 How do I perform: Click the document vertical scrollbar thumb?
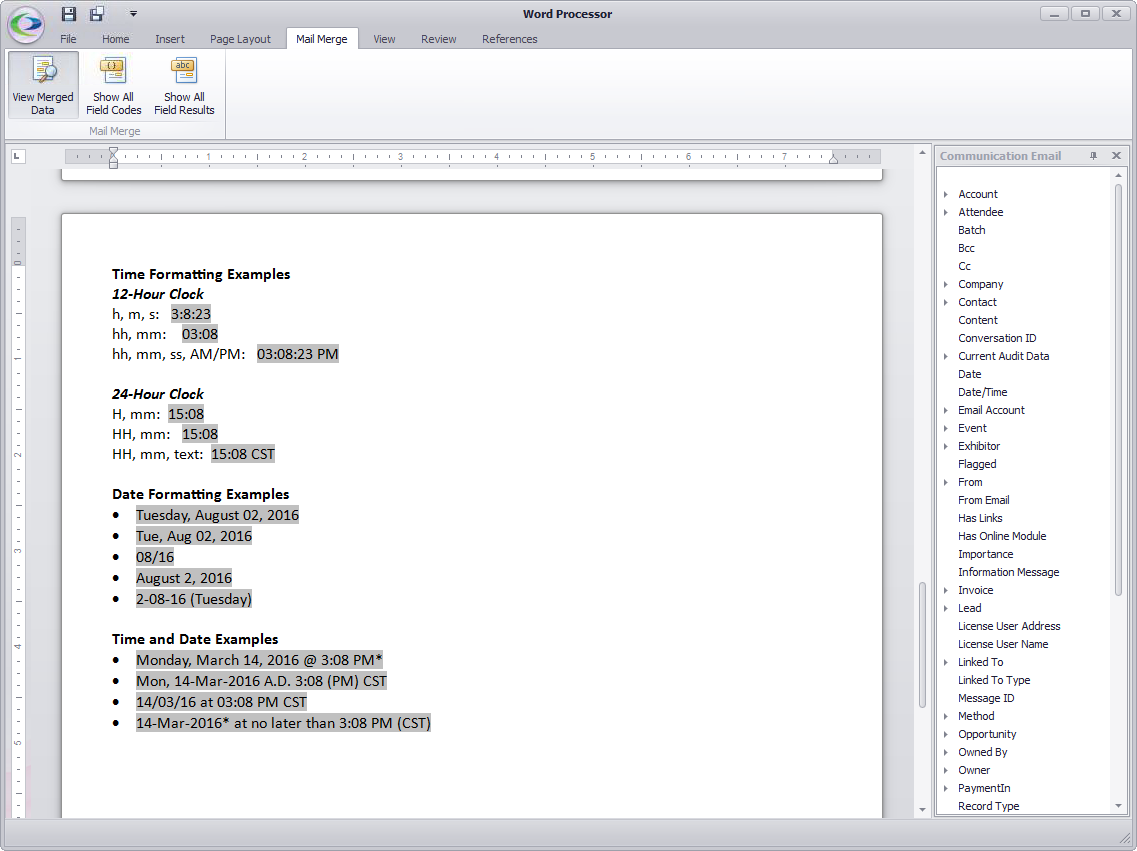(922, 644)
